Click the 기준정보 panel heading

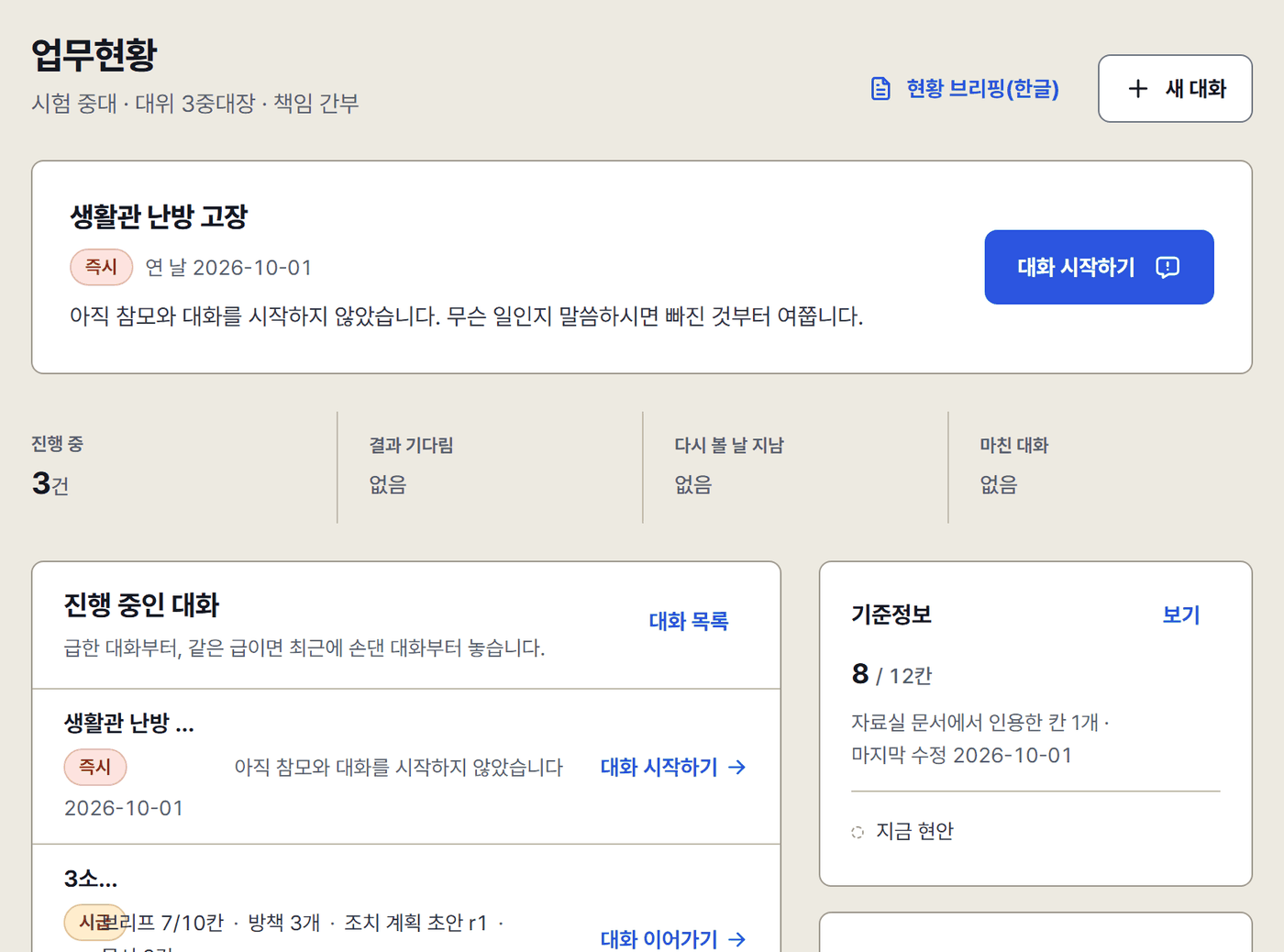click(891, 614)
